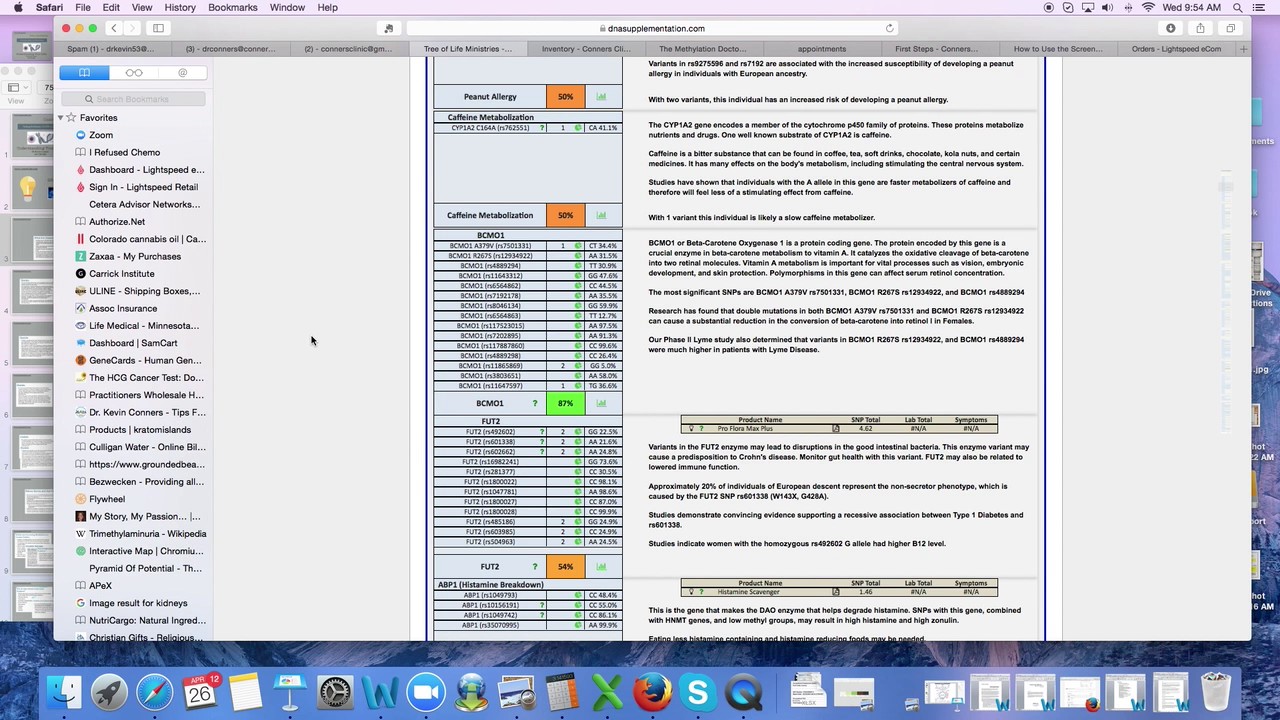Open System Preferences gear in Dock
This screenshot has height=720, width=1280.
pyautogui.click(x=335, y=692)
